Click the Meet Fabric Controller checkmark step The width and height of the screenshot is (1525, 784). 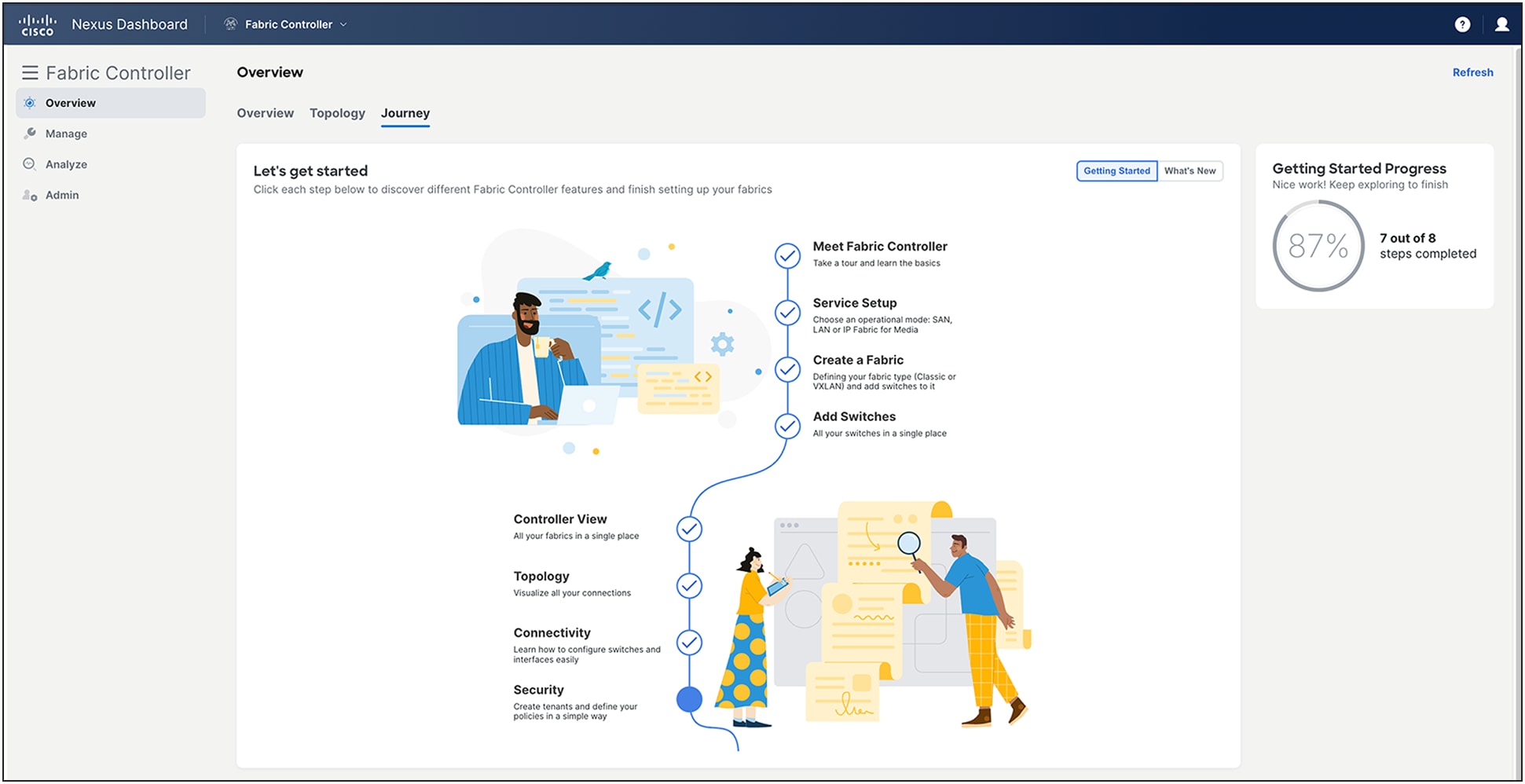pyautogui.click(x=787, y=255)
